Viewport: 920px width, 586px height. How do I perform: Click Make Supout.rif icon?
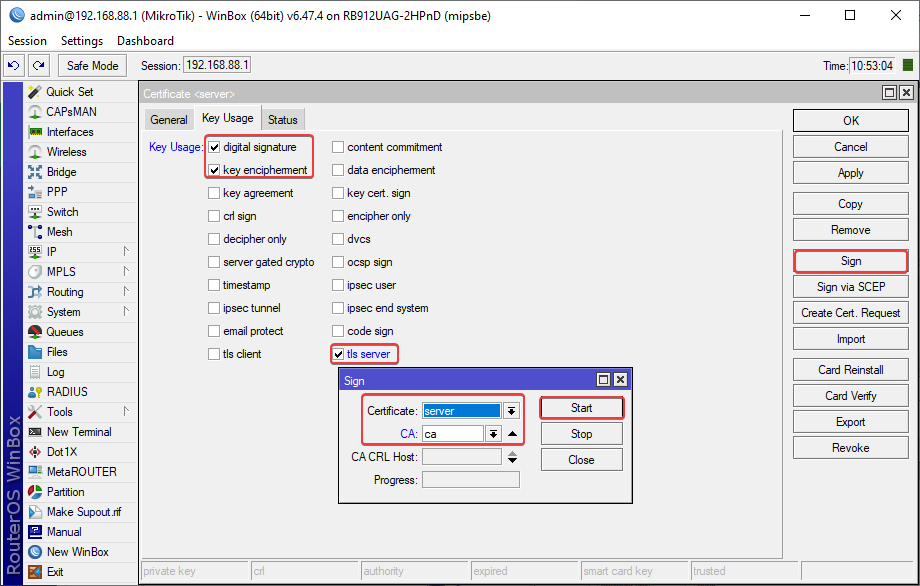35,512
